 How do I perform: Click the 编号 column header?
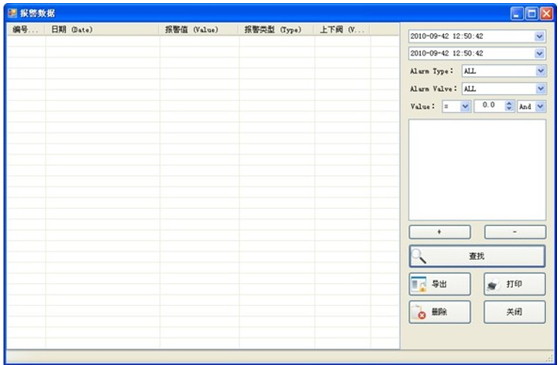(26, 30)
